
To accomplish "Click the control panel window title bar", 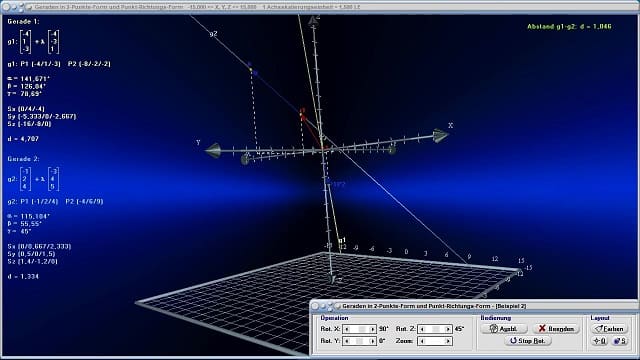I will [473, 306].
